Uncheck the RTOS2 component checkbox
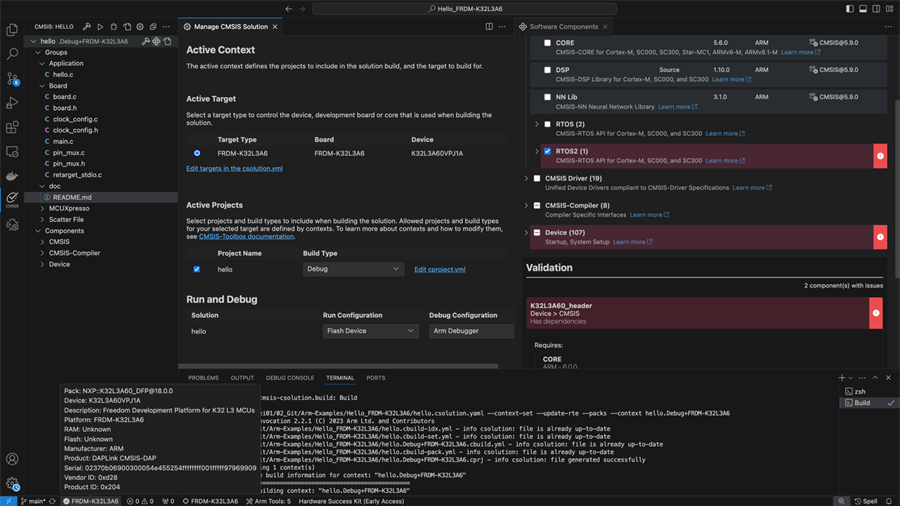Image resolution: width=900 pixels, height=506 pixels. pos(547,151)
